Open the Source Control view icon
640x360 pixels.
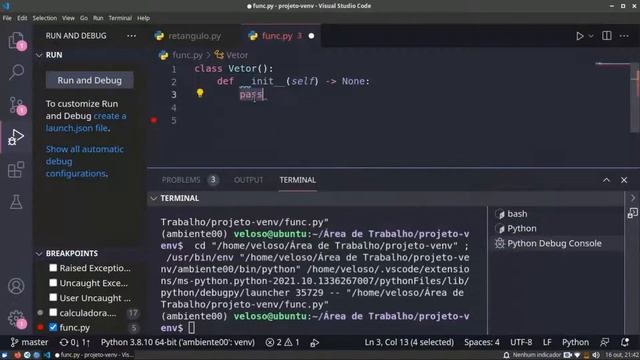coord(16,105)
